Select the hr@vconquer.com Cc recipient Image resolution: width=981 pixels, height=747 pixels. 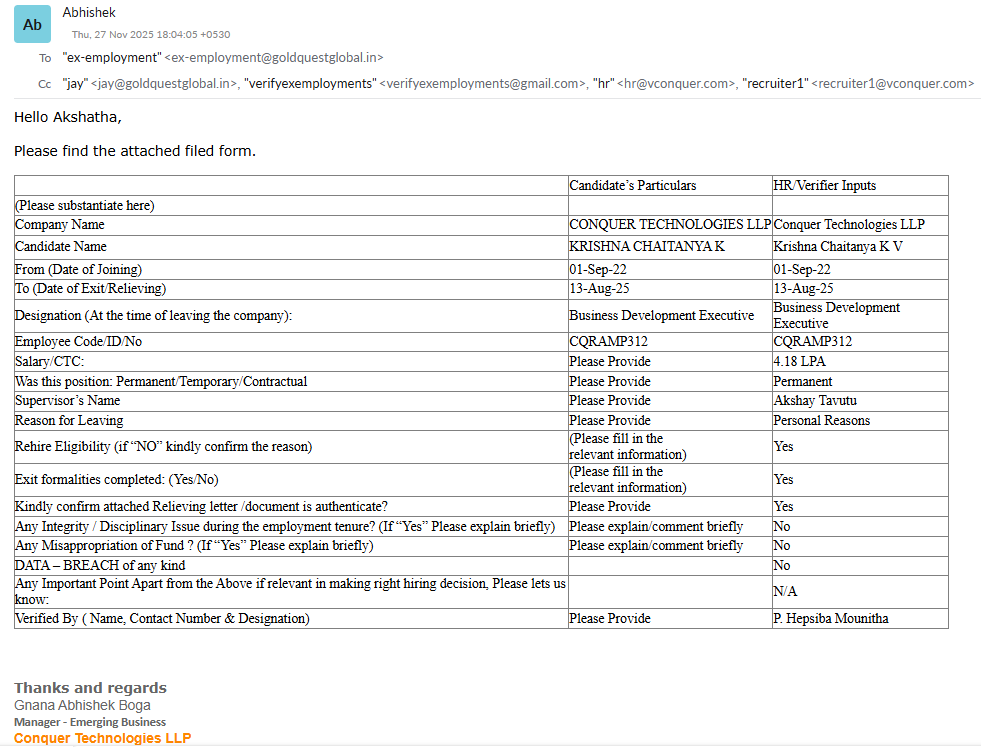pyautogui.click(x=675, y=84)
